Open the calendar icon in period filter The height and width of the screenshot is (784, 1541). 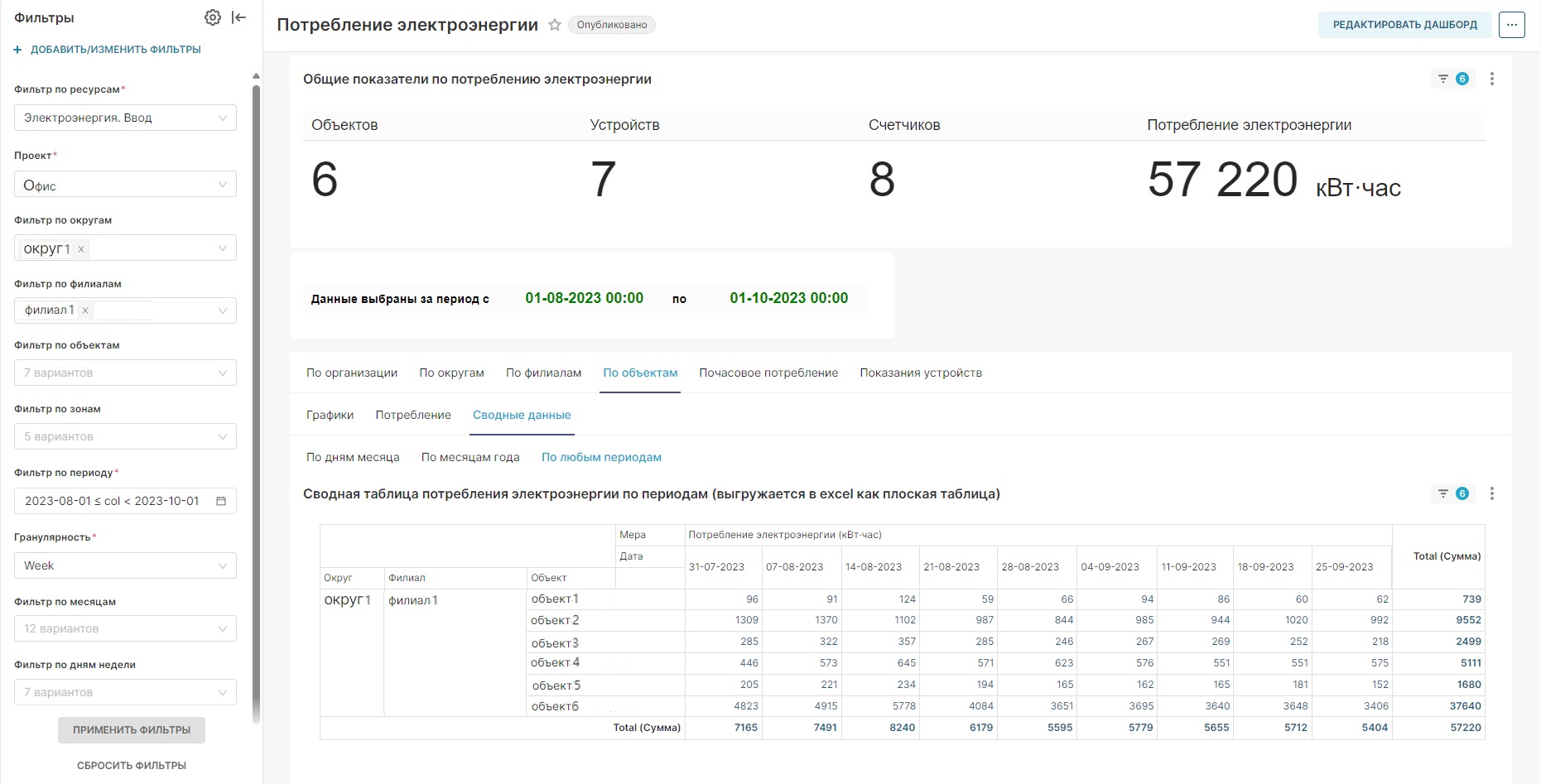(x=221, y=501)
